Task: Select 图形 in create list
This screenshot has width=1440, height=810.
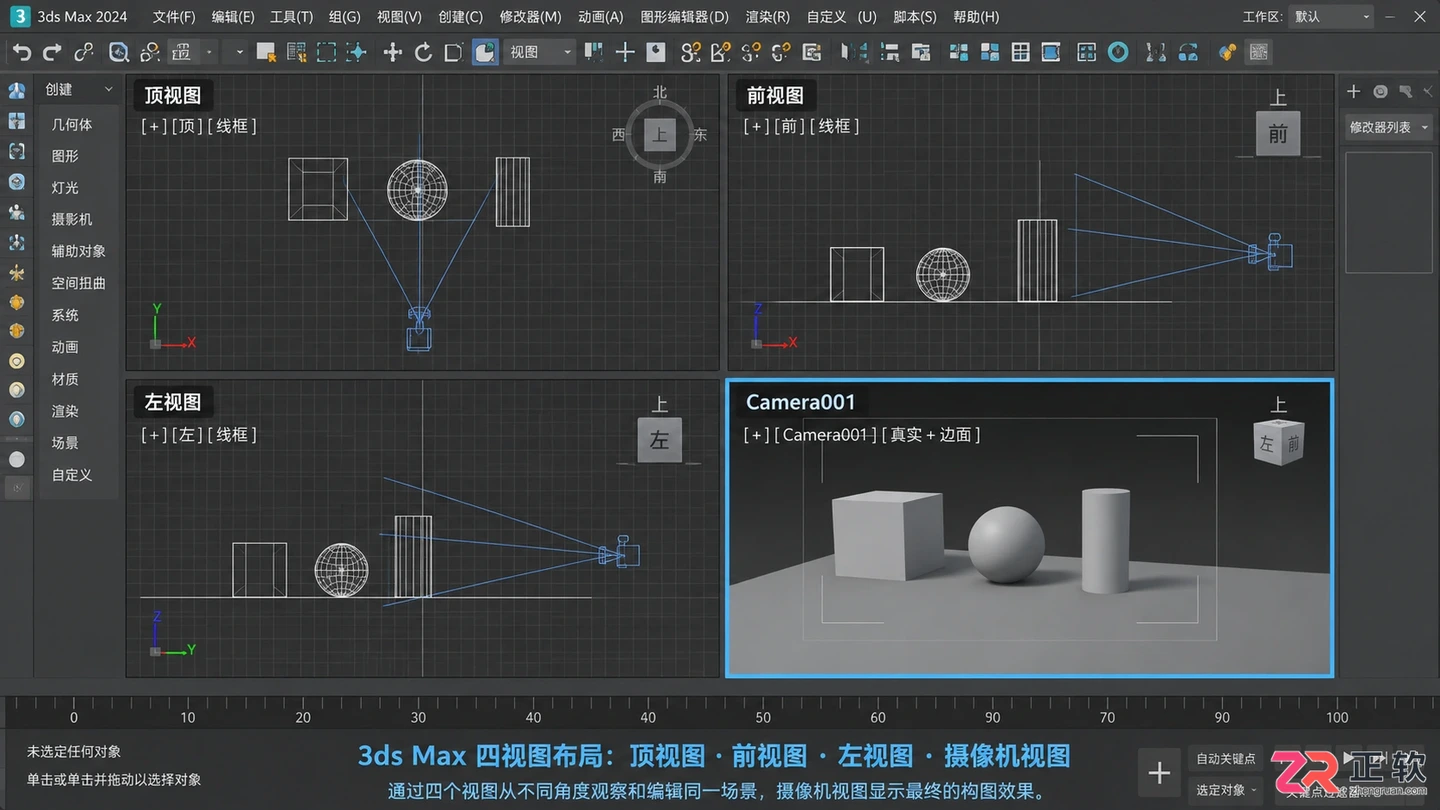Action: pyautogui.click(x=65, y=156)
